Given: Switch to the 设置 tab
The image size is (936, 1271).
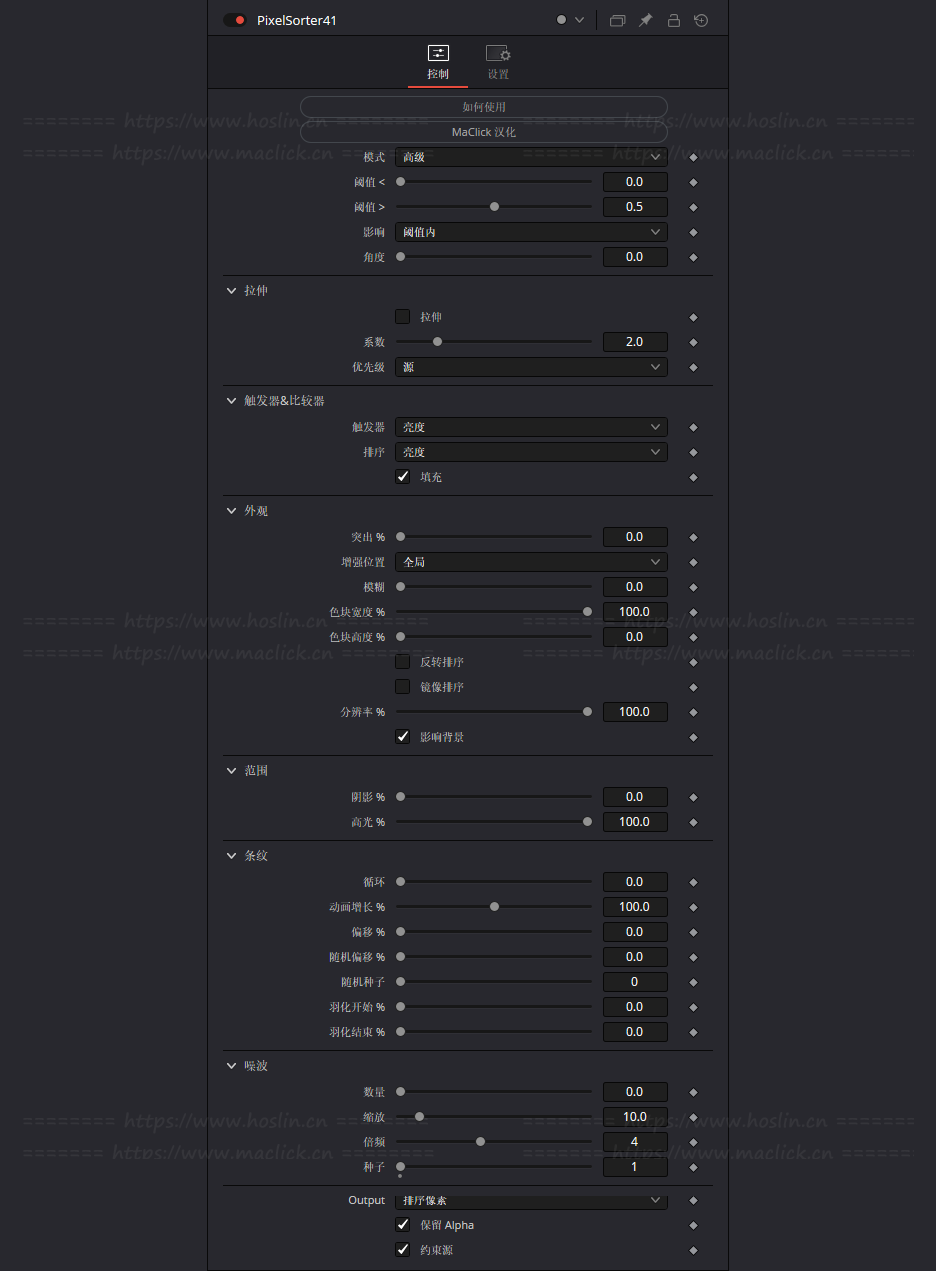Looking at the screenshot, I should 498,62.
